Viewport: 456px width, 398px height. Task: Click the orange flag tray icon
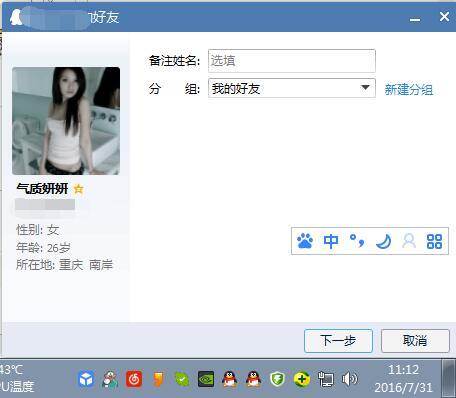(x=159, y=379)
